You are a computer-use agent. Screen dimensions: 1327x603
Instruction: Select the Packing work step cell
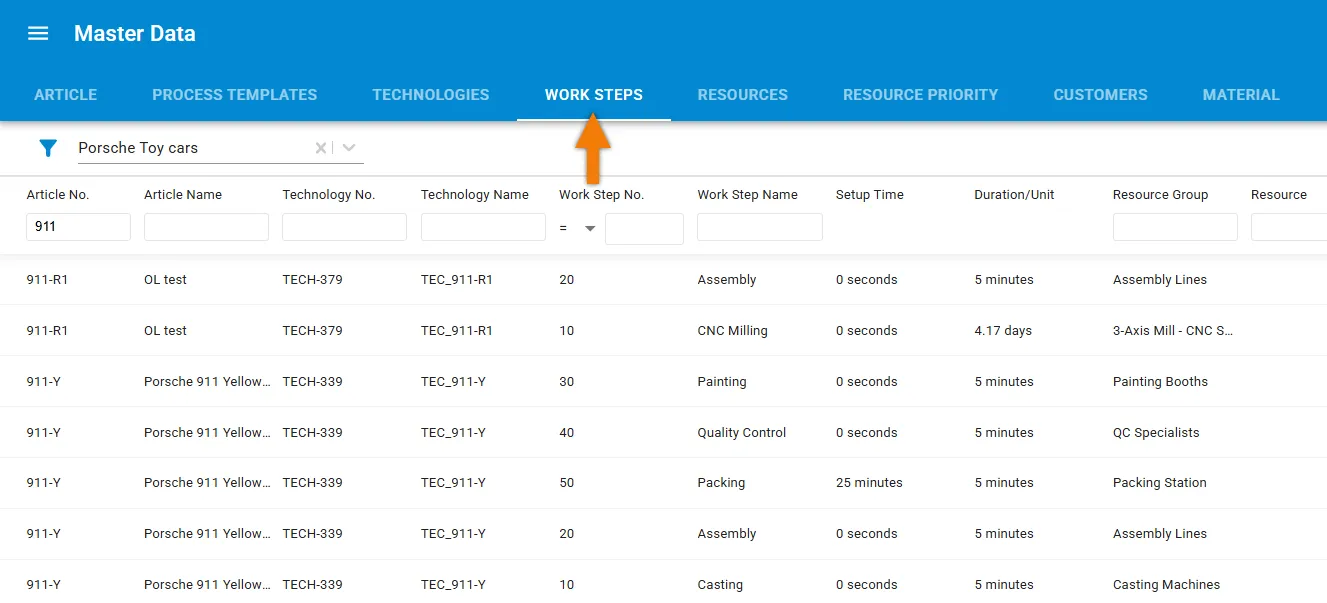pyautogui.click(x=721, y=483)
